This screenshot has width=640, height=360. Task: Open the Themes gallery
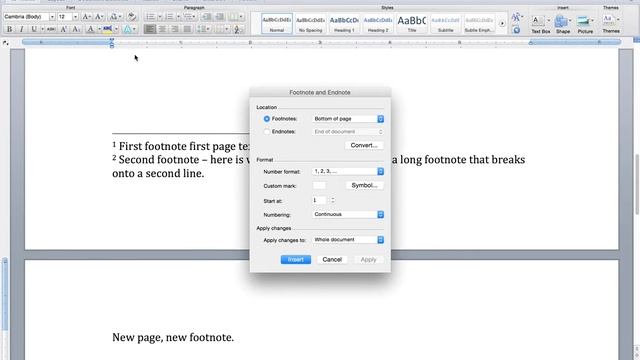(611, 24)
